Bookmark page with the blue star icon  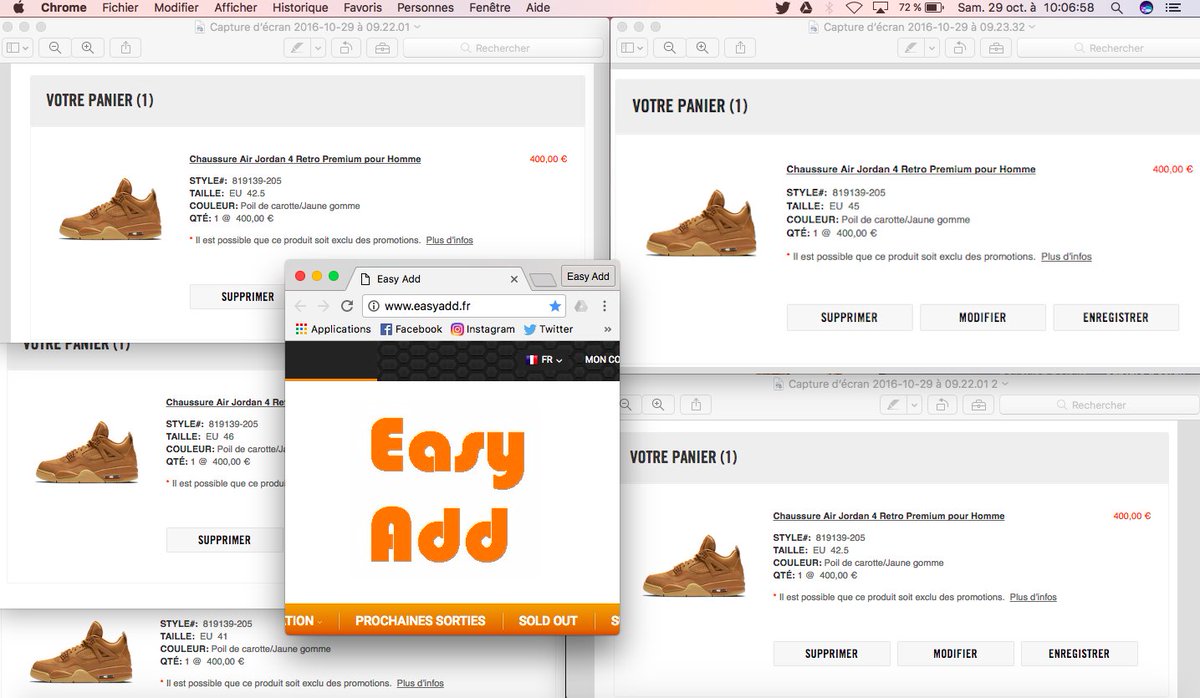[555, 306]
